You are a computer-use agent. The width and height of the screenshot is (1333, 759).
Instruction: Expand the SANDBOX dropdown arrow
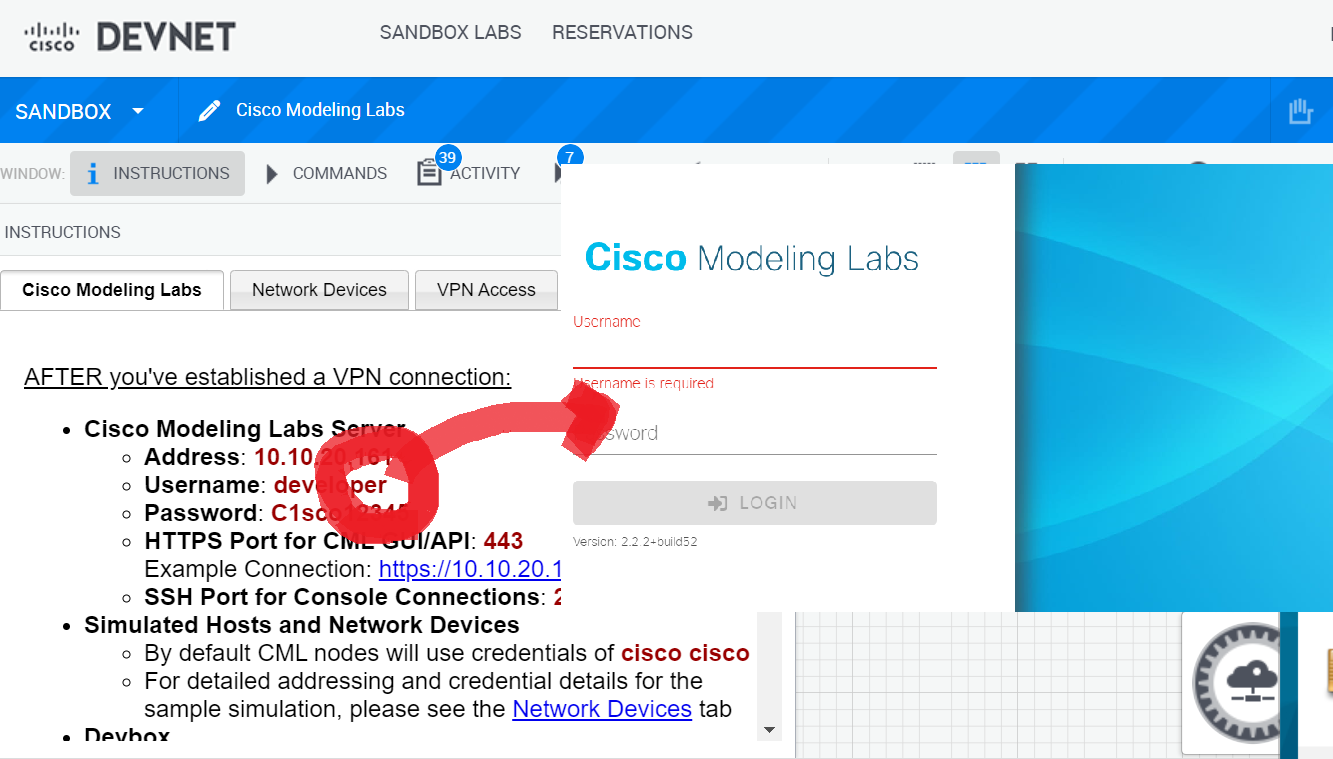pos(138,111)
